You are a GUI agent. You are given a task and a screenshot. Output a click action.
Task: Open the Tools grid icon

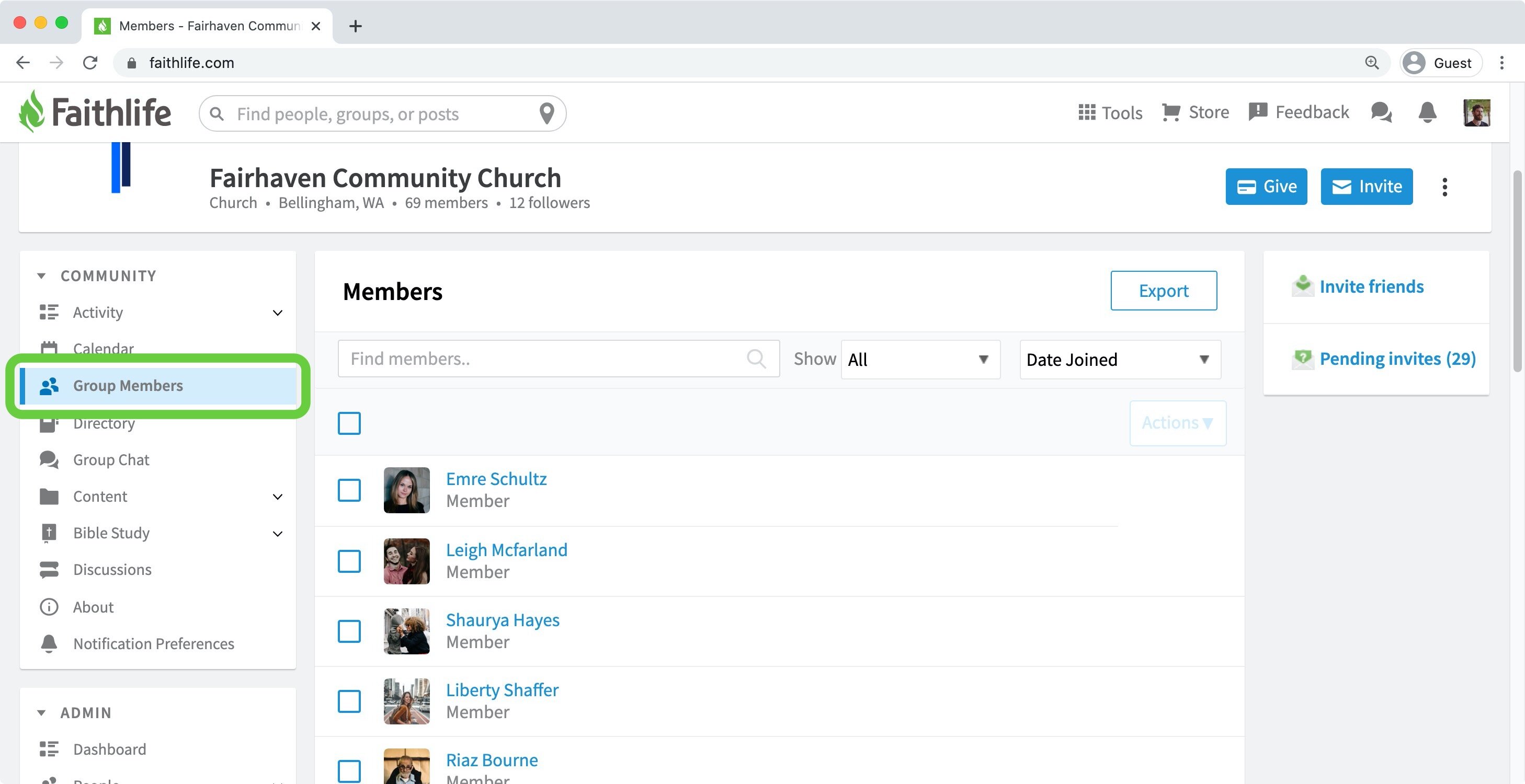[1086, 112]
